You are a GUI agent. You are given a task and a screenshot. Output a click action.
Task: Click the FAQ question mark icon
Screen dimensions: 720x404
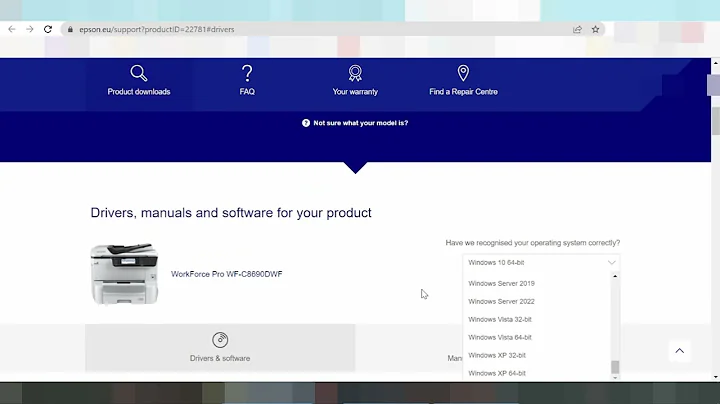click(x=247, y=73)
